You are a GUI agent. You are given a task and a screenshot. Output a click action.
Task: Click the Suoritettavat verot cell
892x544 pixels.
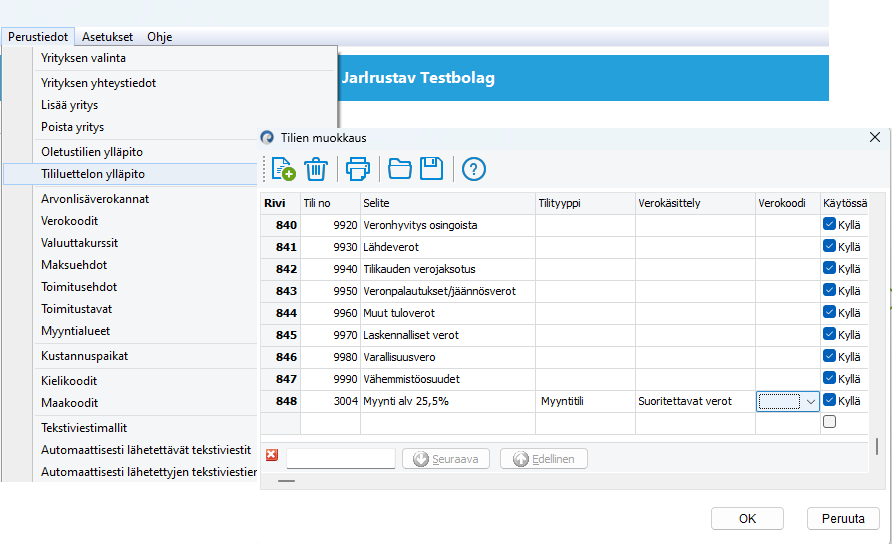coord(695,401)
